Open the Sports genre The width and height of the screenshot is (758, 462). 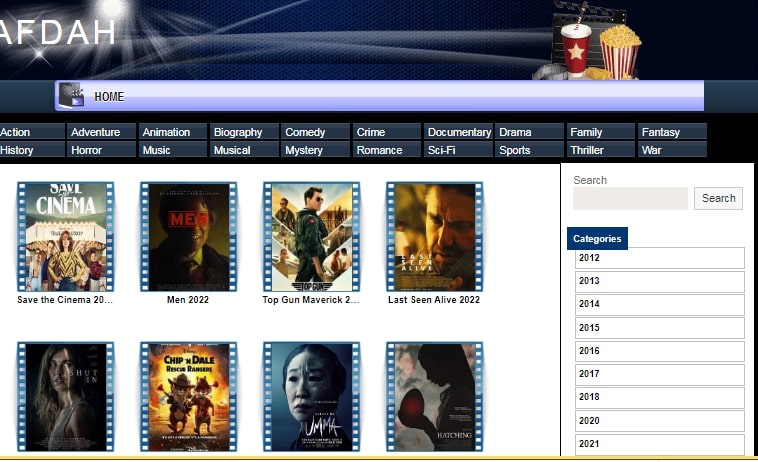click(529, 150)
